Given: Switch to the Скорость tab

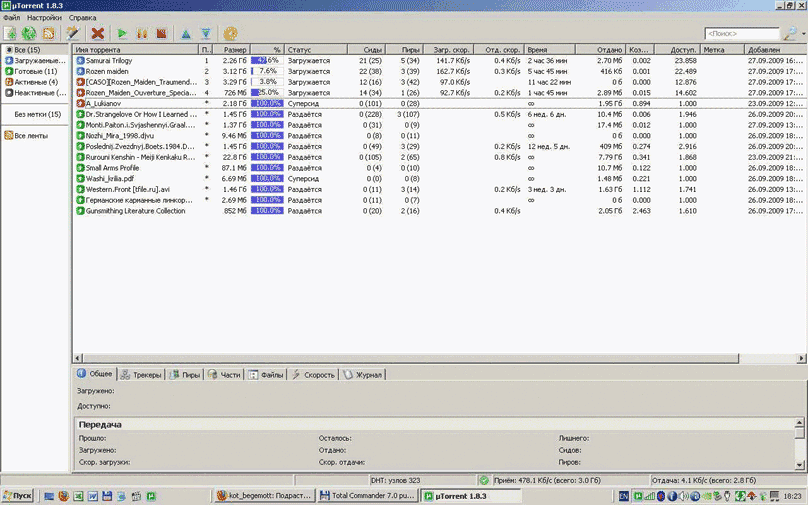Looking at the screenshot, I should point(313,375).
